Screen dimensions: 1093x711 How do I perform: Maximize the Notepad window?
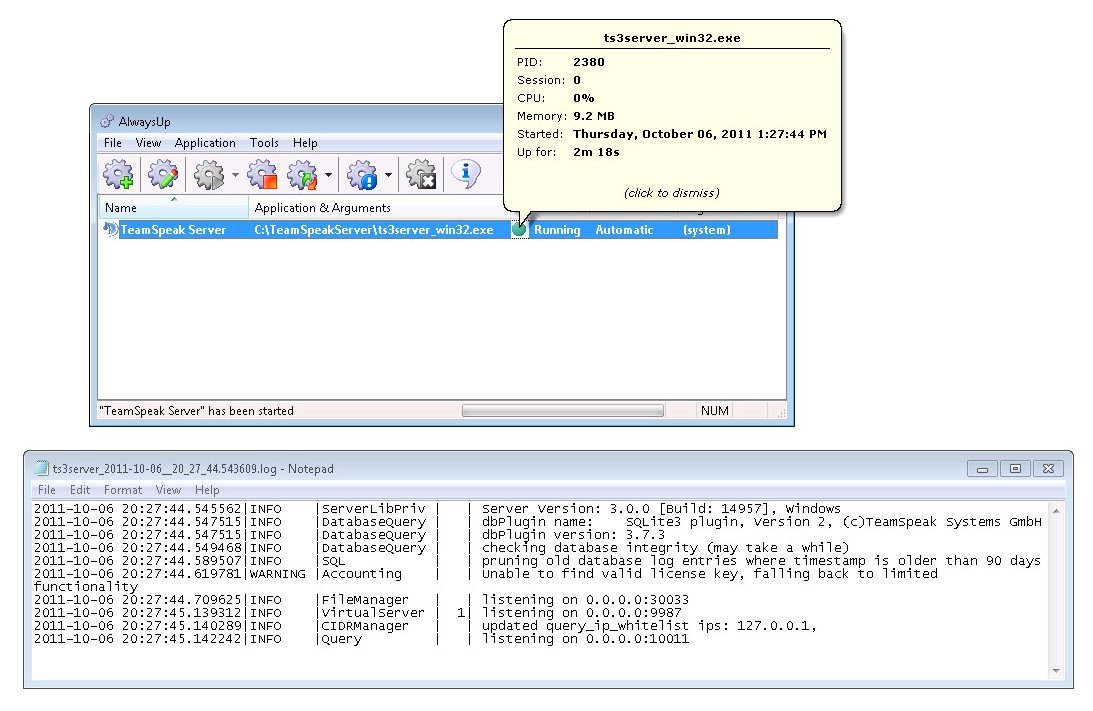(x=1015, y=468)
